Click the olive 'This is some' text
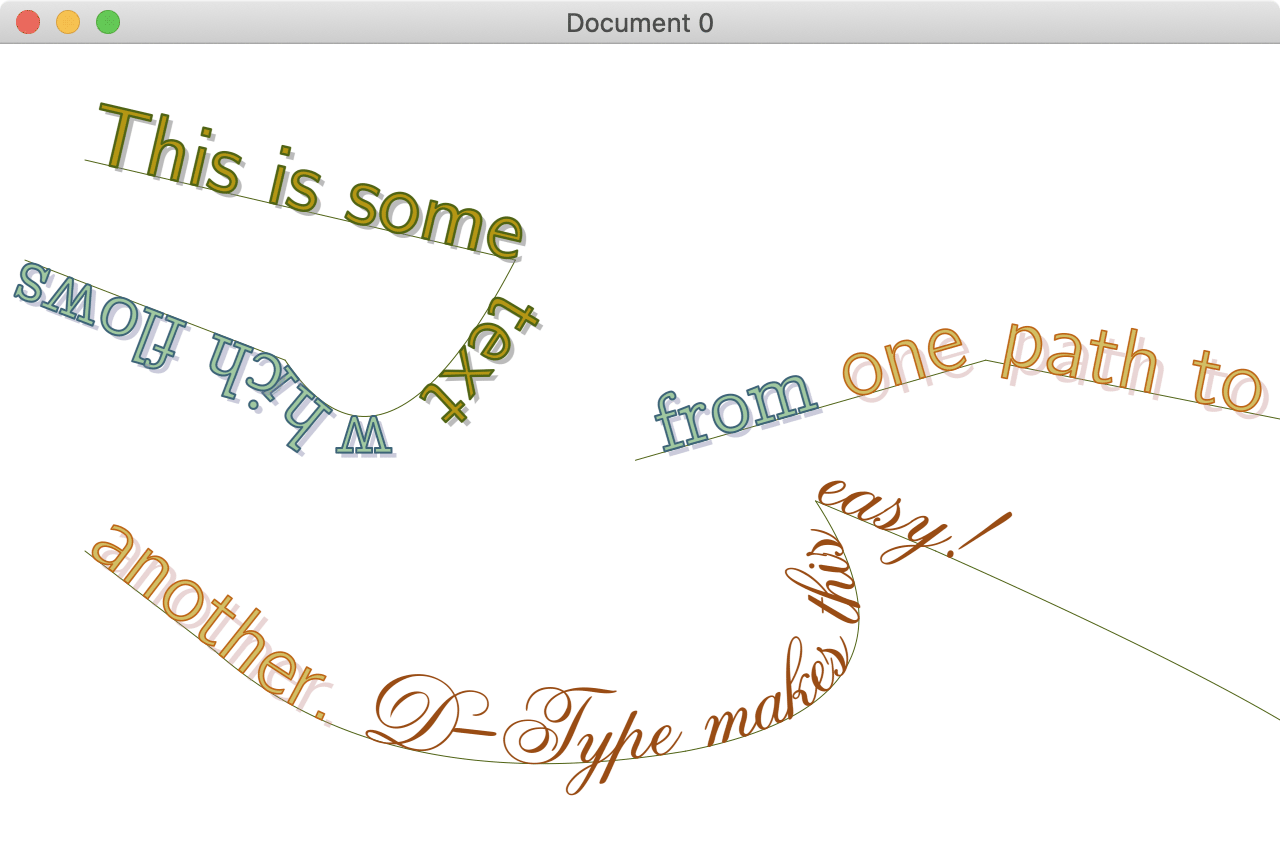Screen dimensions: 1280x844 point(310,180)
